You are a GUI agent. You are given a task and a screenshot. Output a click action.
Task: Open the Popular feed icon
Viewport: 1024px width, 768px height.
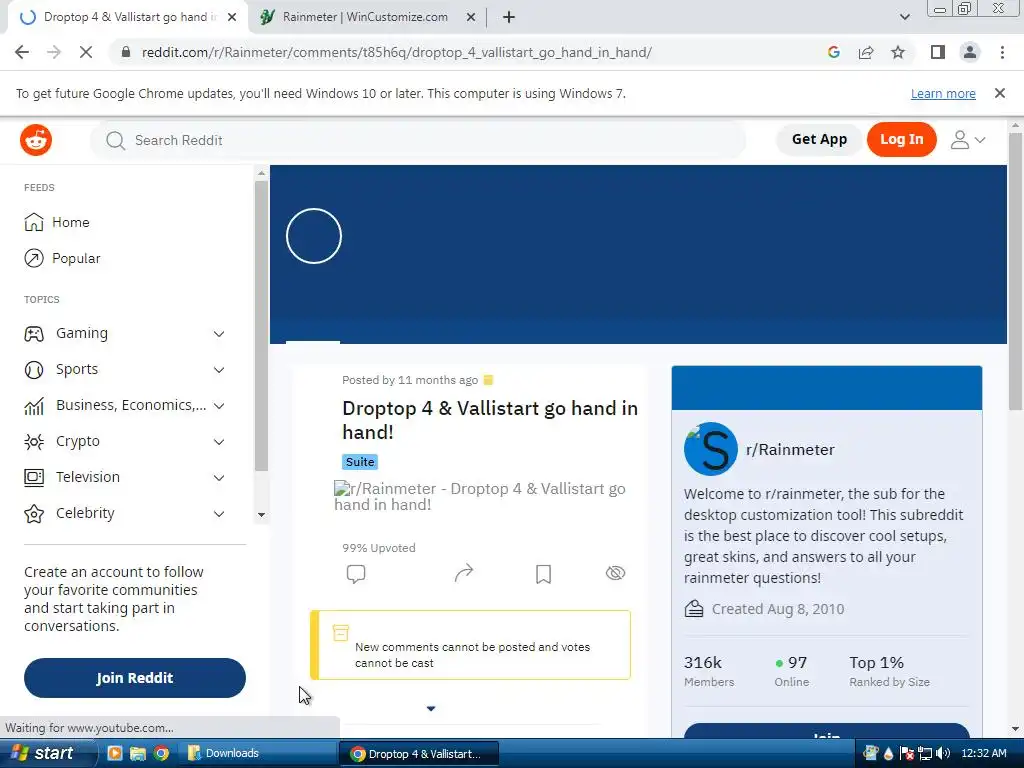click(34, 259)
